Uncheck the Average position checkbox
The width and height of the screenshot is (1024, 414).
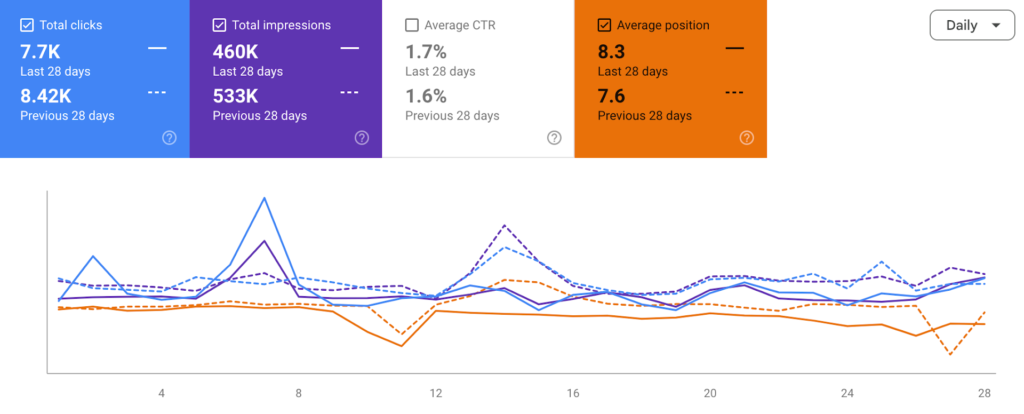[604, 25]
